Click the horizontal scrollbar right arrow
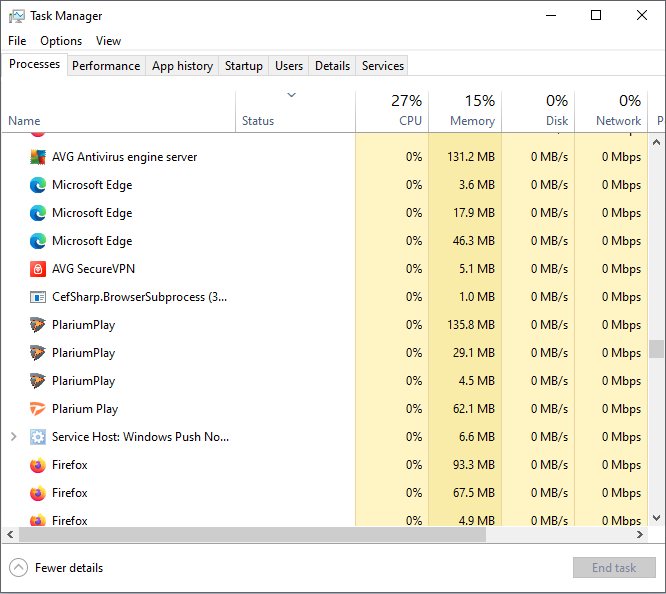 click(641, 535)
